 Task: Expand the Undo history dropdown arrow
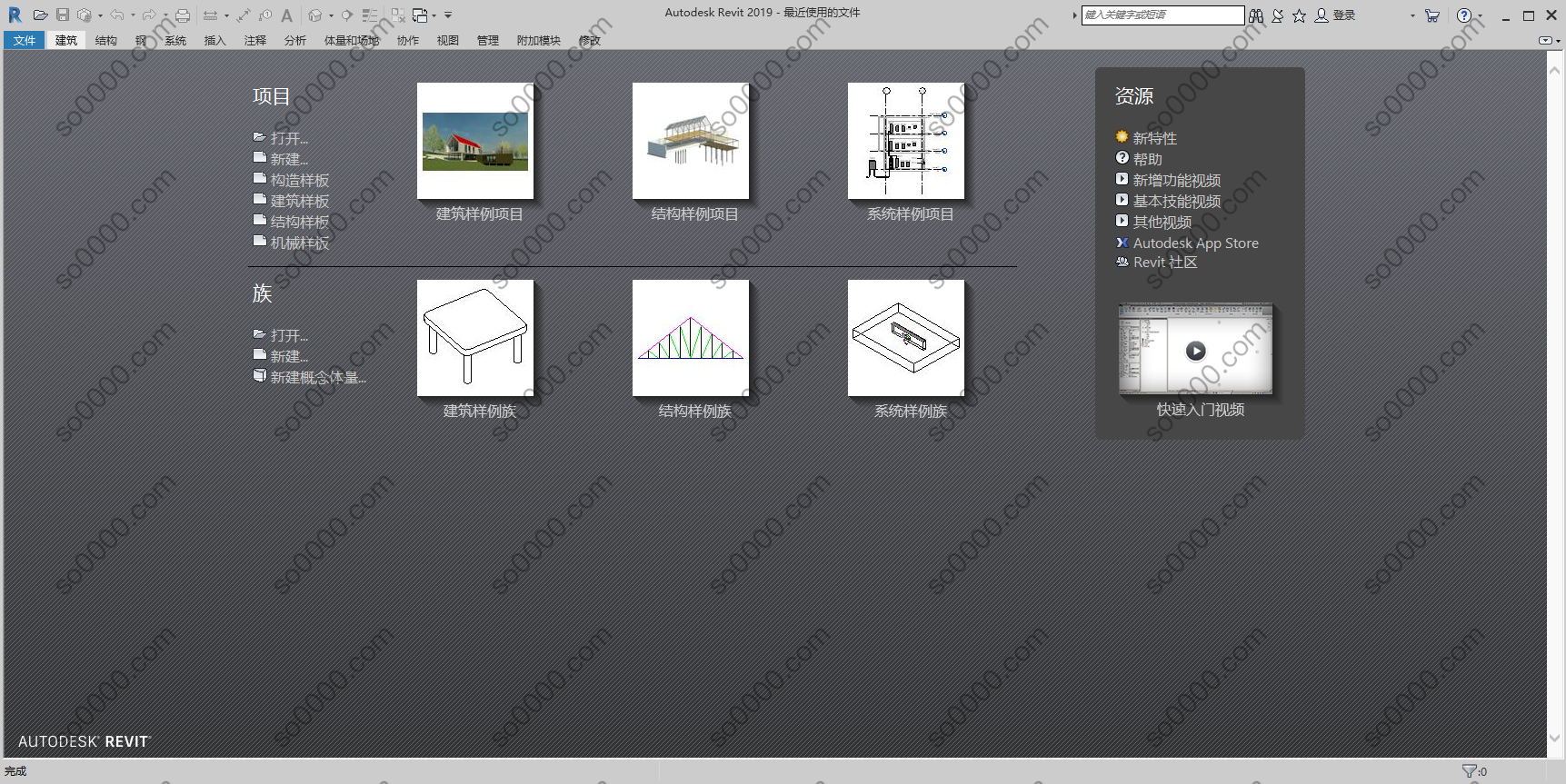(x=133, y=15)
